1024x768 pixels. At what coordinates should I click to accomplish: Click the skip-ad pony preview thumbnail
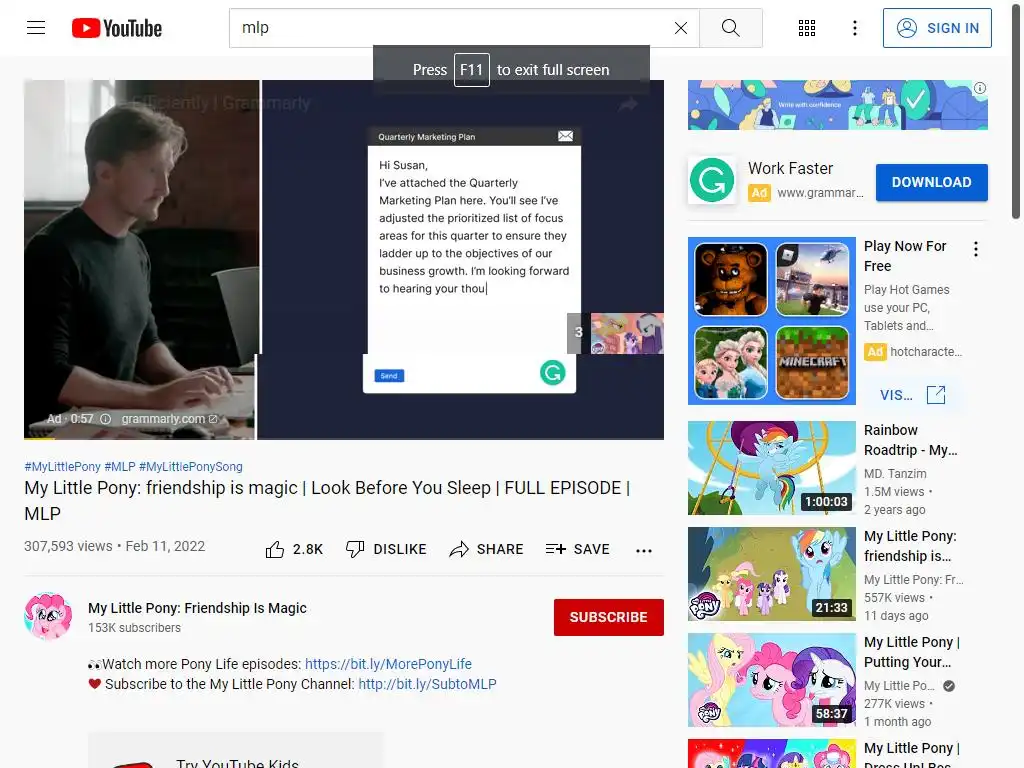coord(627,333)
